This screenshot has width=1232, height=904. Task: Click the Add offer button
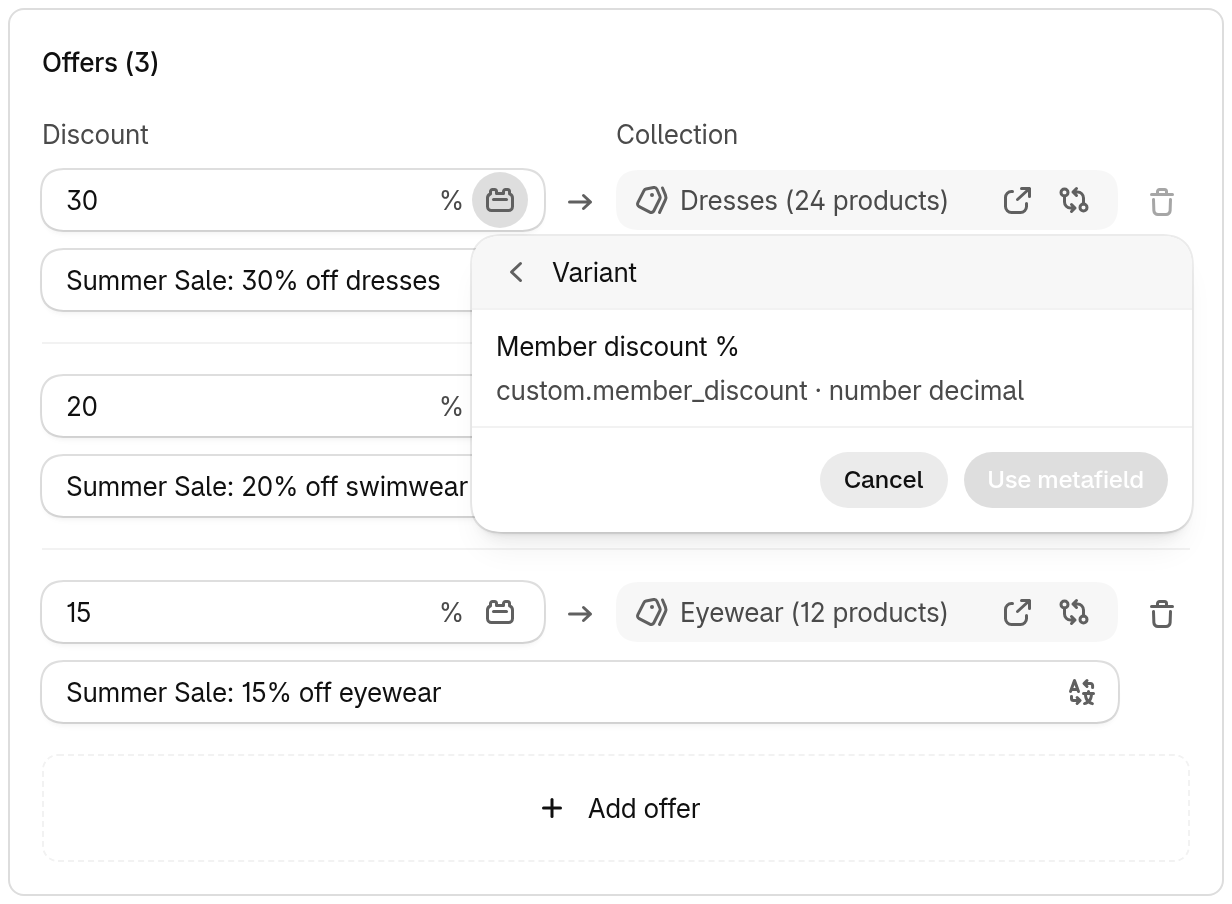point(616,808)
